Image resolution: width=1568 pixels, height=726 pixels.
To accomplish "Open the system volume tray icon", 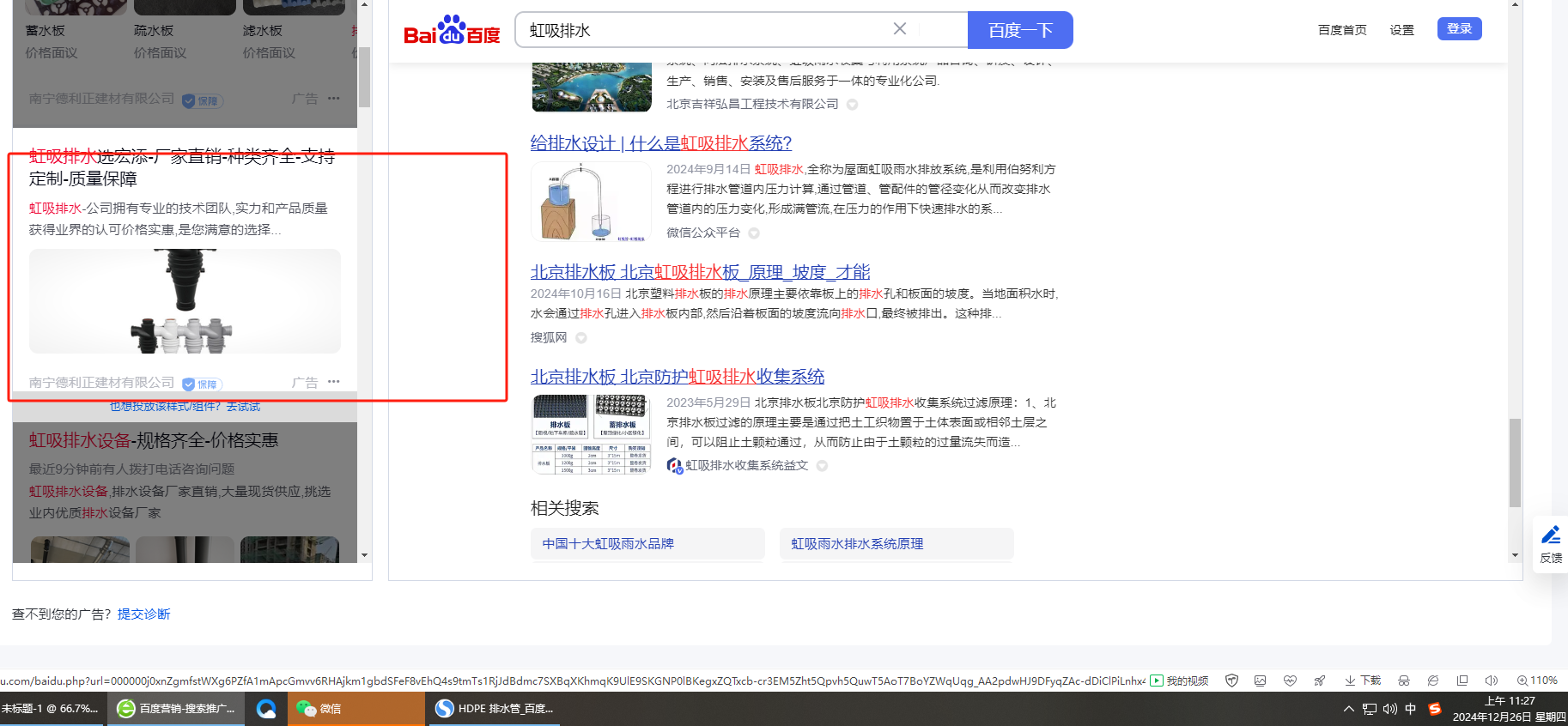I will pyautogui.click(x=1390, y=709).
